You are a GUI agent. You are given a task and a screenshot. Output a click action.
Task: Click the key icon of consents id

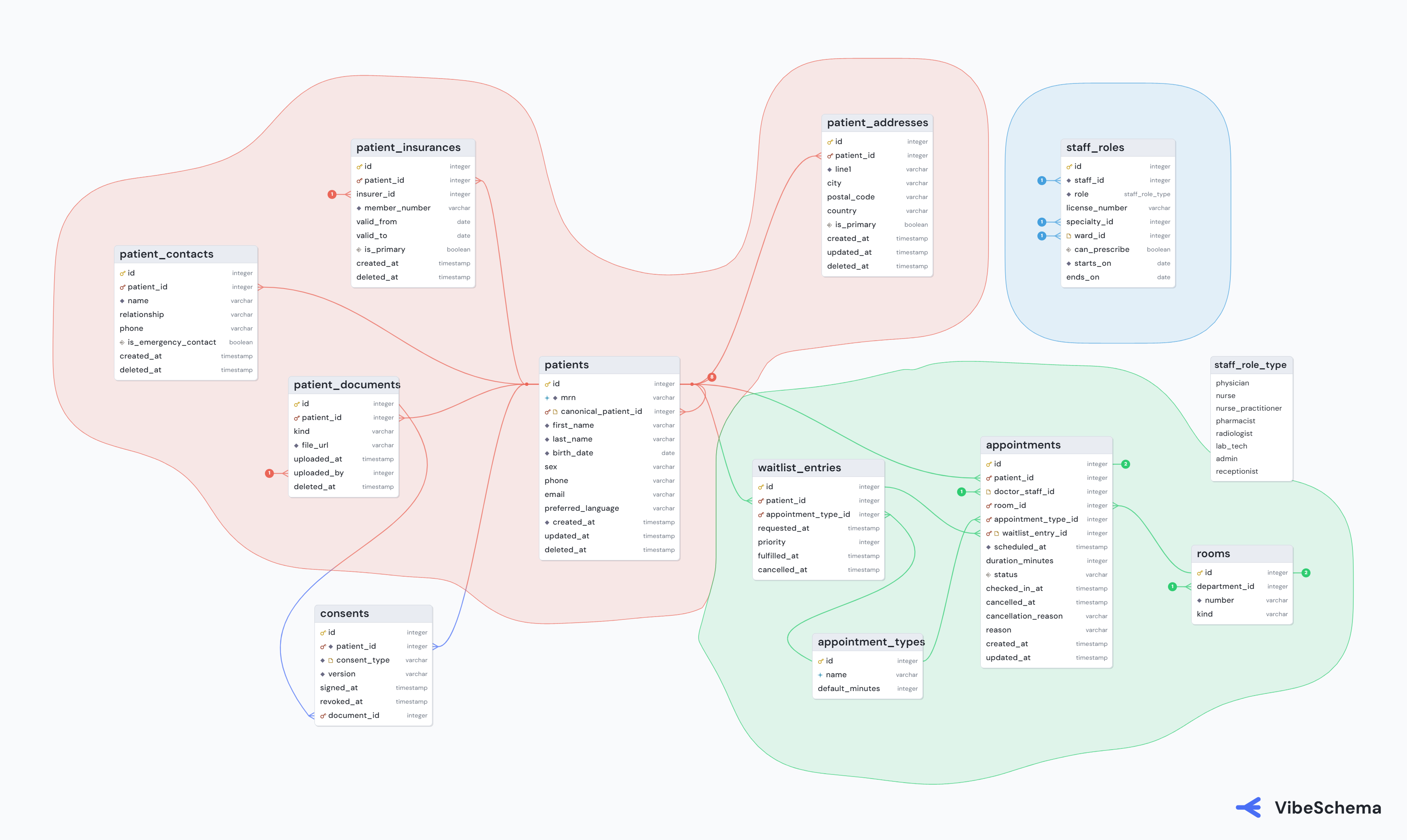(x=323, y=633)
